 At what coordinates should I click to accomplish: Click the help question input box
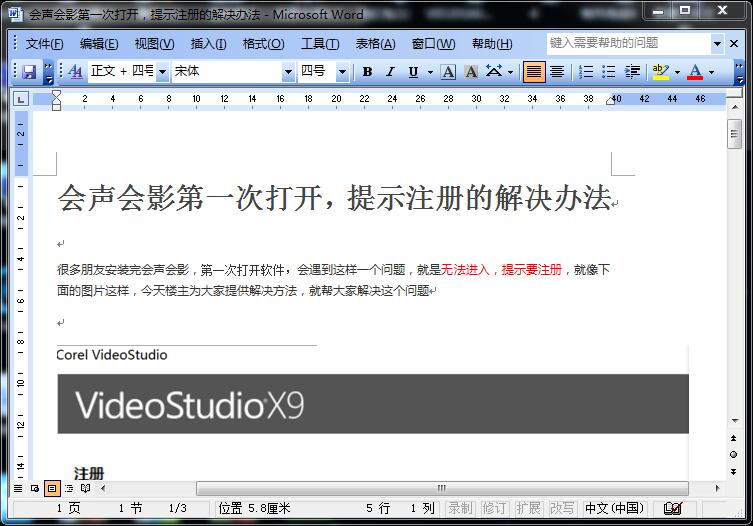pos(628,44)
